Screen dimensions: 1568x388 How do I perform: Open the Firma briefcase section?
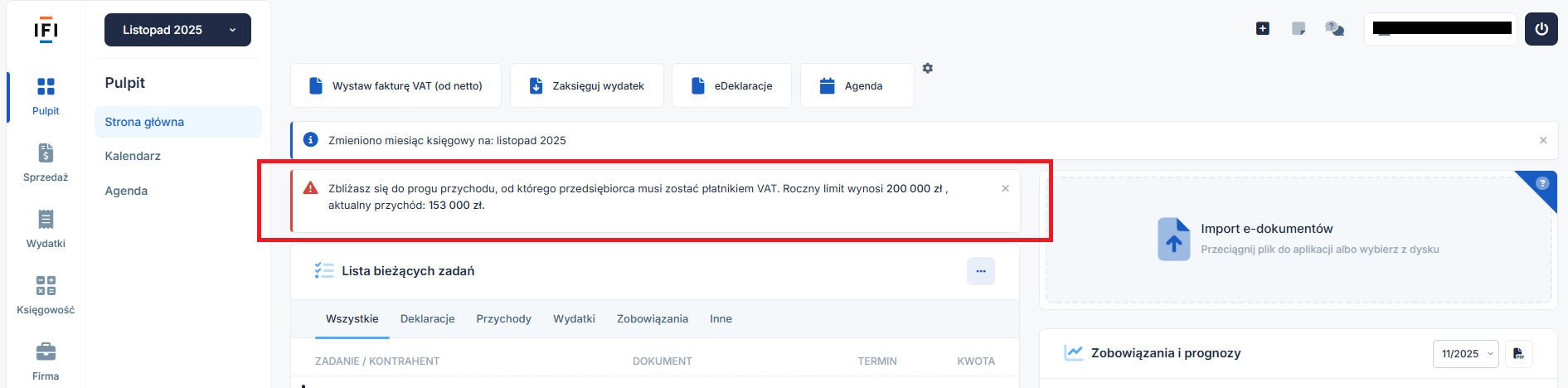tap(46, 360)
